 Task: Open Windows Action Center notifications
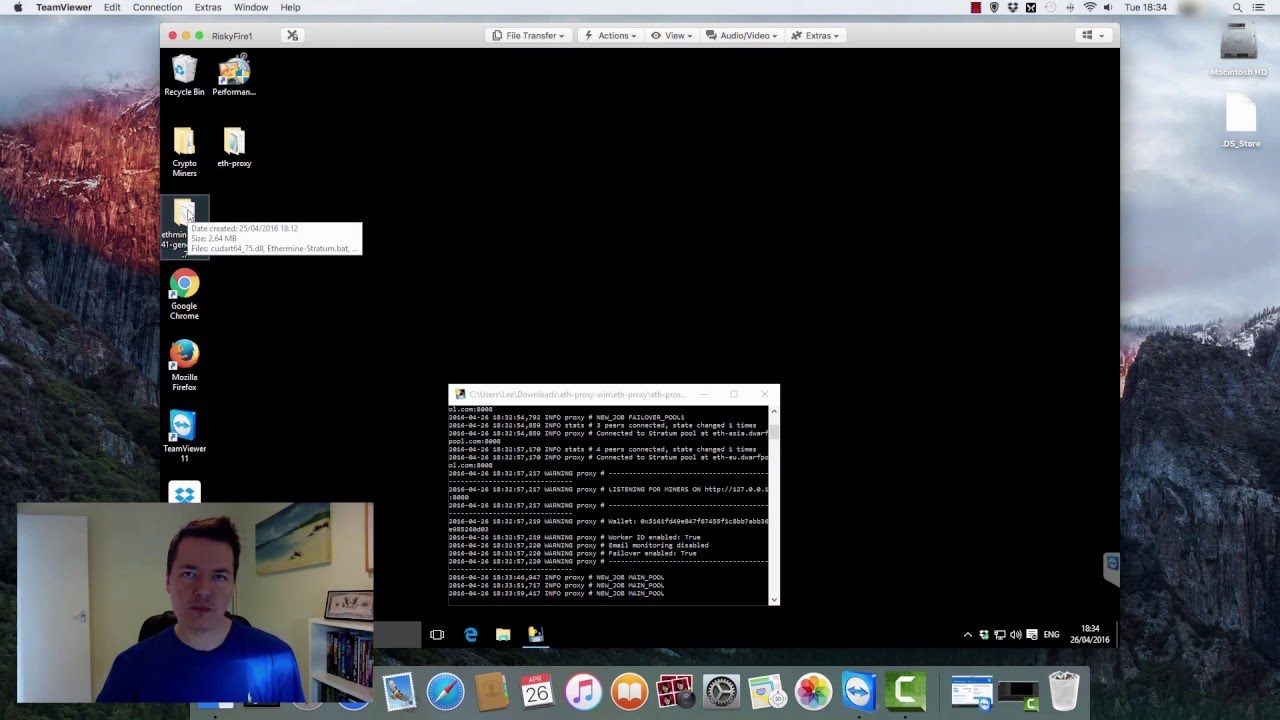pos(1032,635)
